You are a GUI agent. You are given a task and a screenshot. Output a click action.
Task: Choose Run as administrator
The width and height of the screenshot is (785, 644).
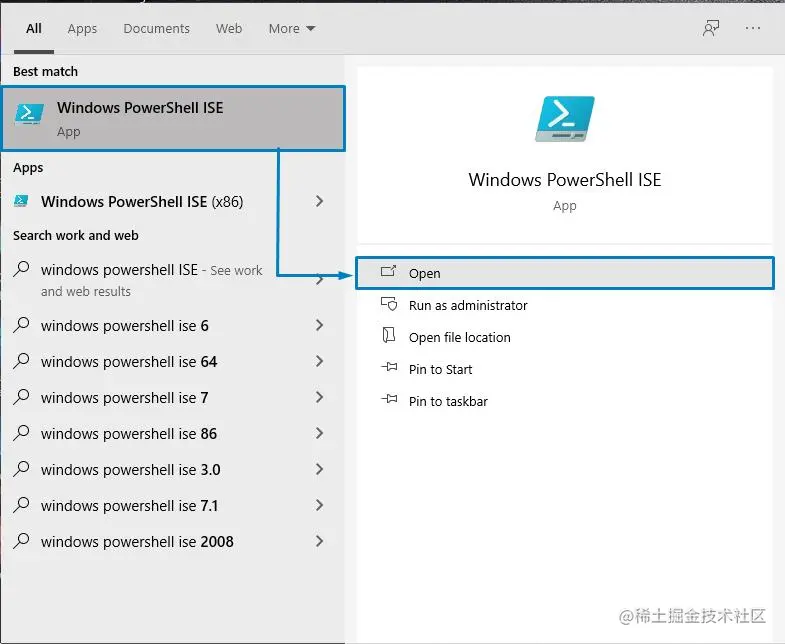[565, 305]
